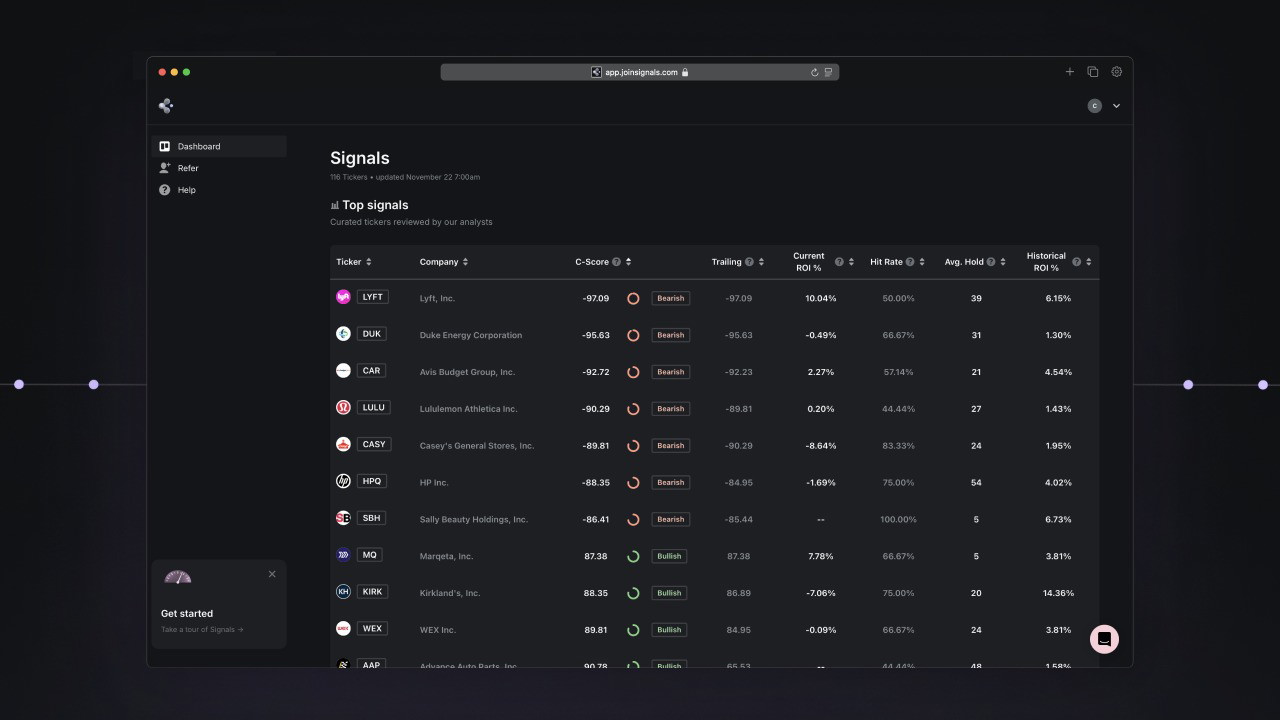This screenshot has width=1280, height=720.
Task: Click Casey's General Stores, Inc. name
Action: [x=477, y=446]
